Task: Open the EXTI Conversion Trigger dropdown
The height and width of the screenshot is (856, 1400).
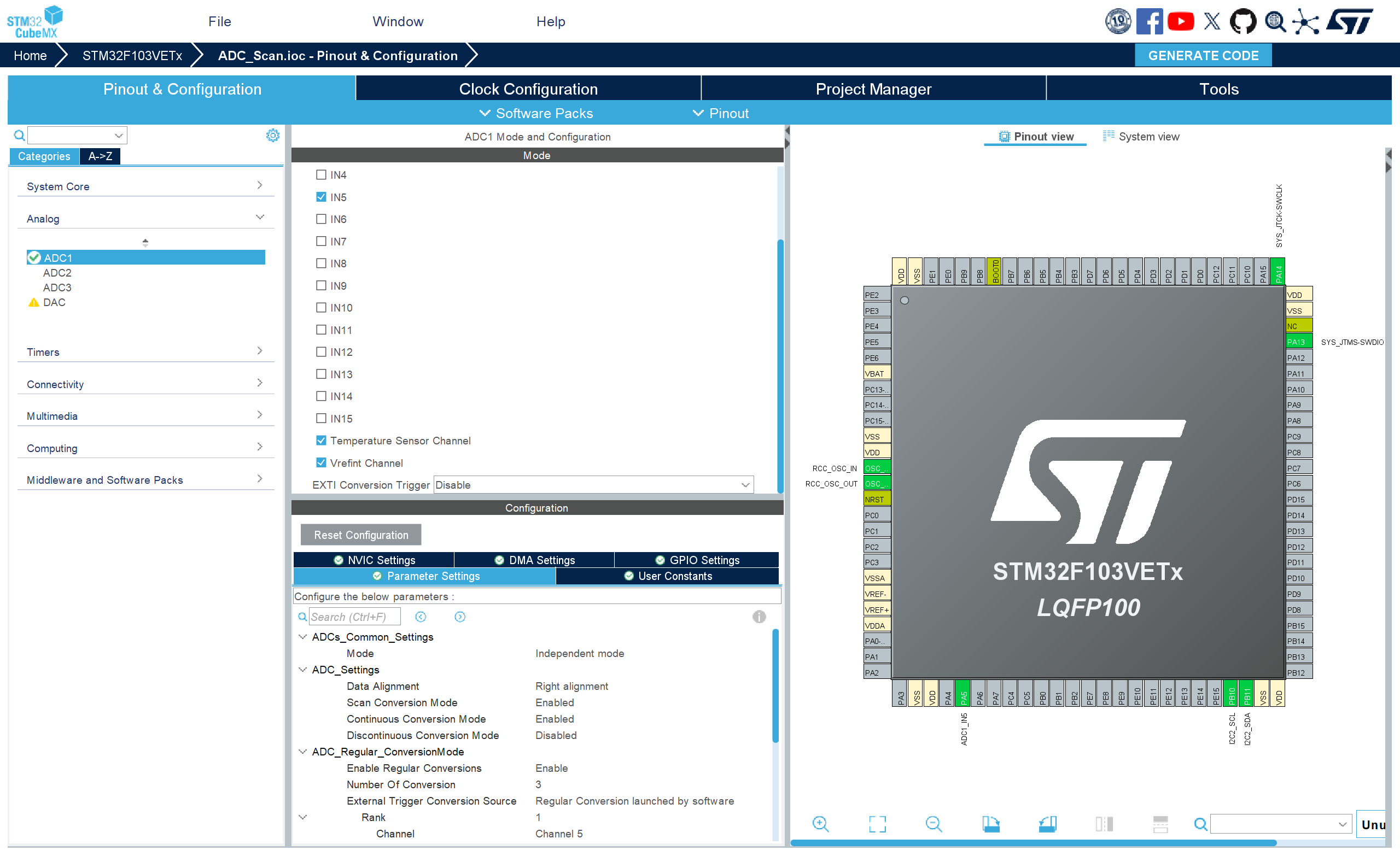Action: pyautogui.click(x=593, y=484)
